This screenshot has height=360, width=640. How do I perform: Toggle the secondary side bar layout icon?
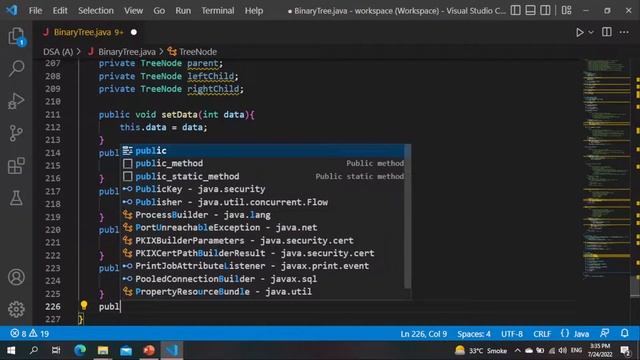click(x=545, y=10)
